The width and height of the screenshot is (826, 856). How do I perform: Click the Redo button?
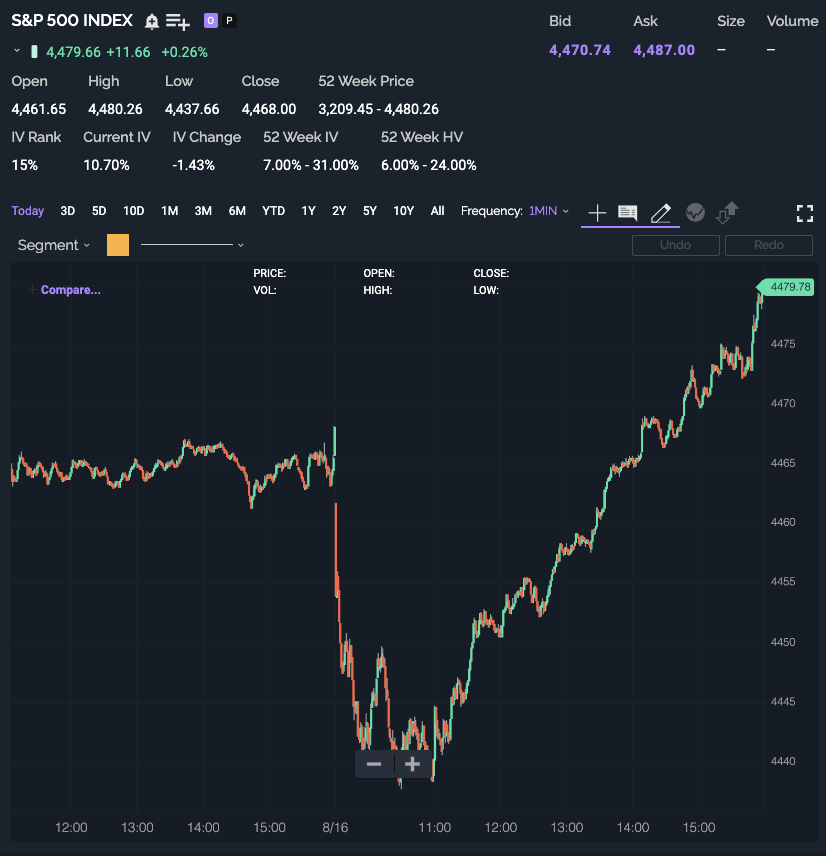pyautogui.click(x=769, y=245)
